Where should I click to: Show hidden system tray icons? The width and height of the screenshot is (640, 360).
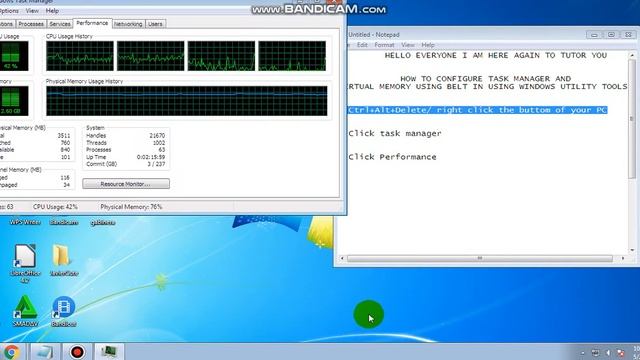(582, 353)
